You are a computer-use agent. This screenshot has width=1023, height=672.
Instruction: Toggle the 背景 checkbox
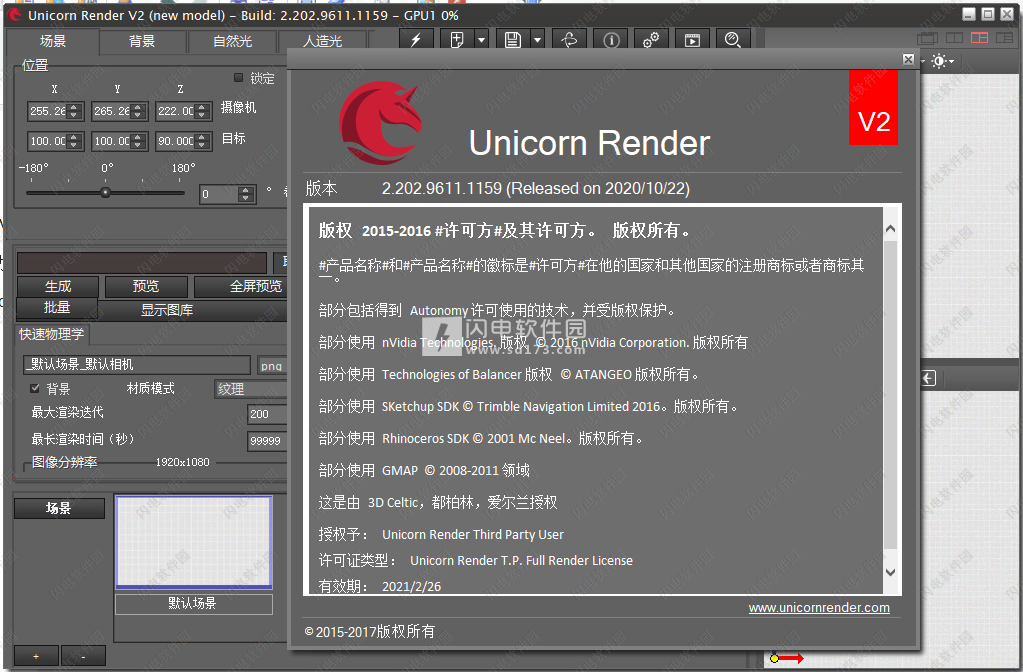(x=35, y=388)
